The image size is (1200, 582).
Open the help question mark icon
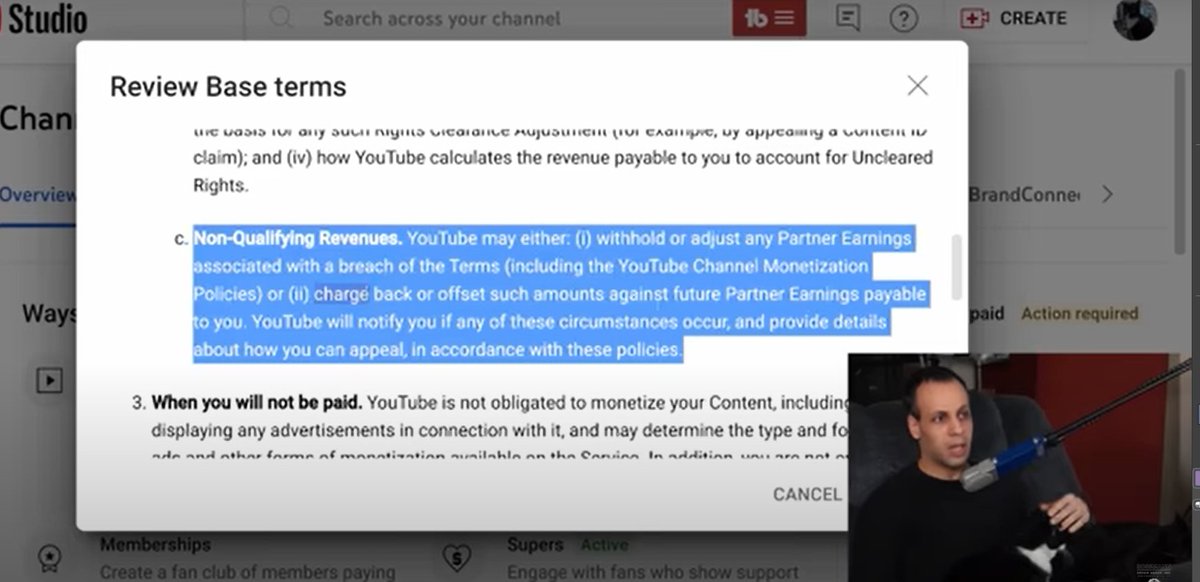point(904,18)
